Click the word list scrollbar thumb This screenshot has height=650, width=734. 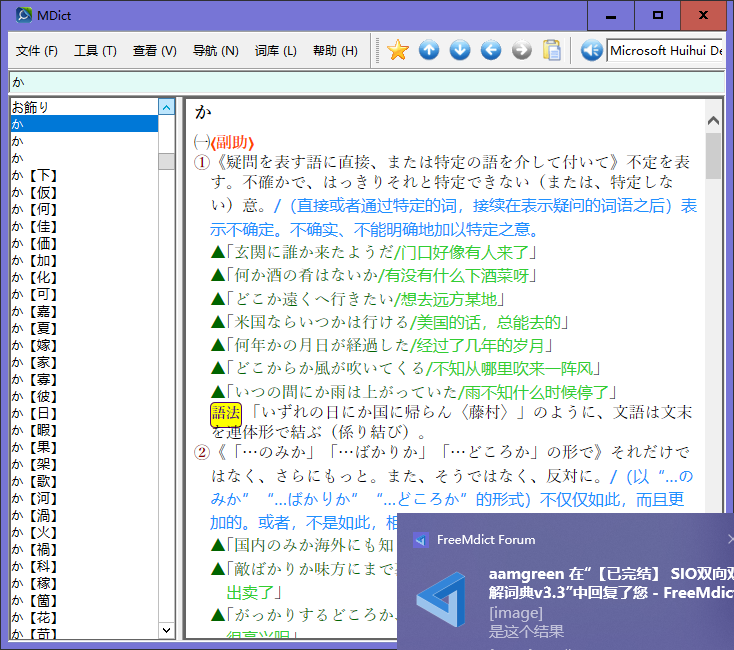tap(166, 161)
